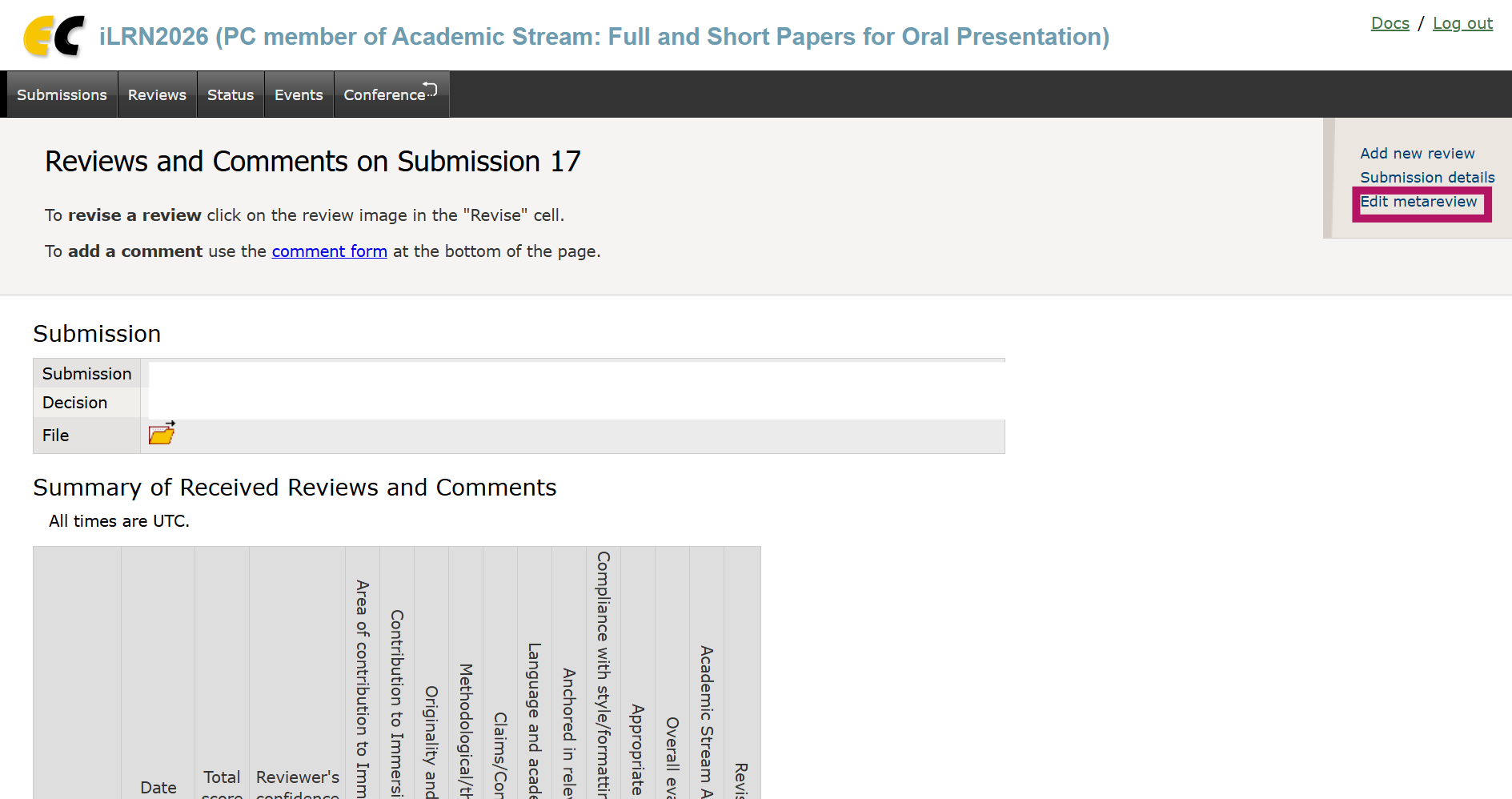The image size is (1512, 799).
Task: Click the Language and academic column header
Action: click(535, 719)
